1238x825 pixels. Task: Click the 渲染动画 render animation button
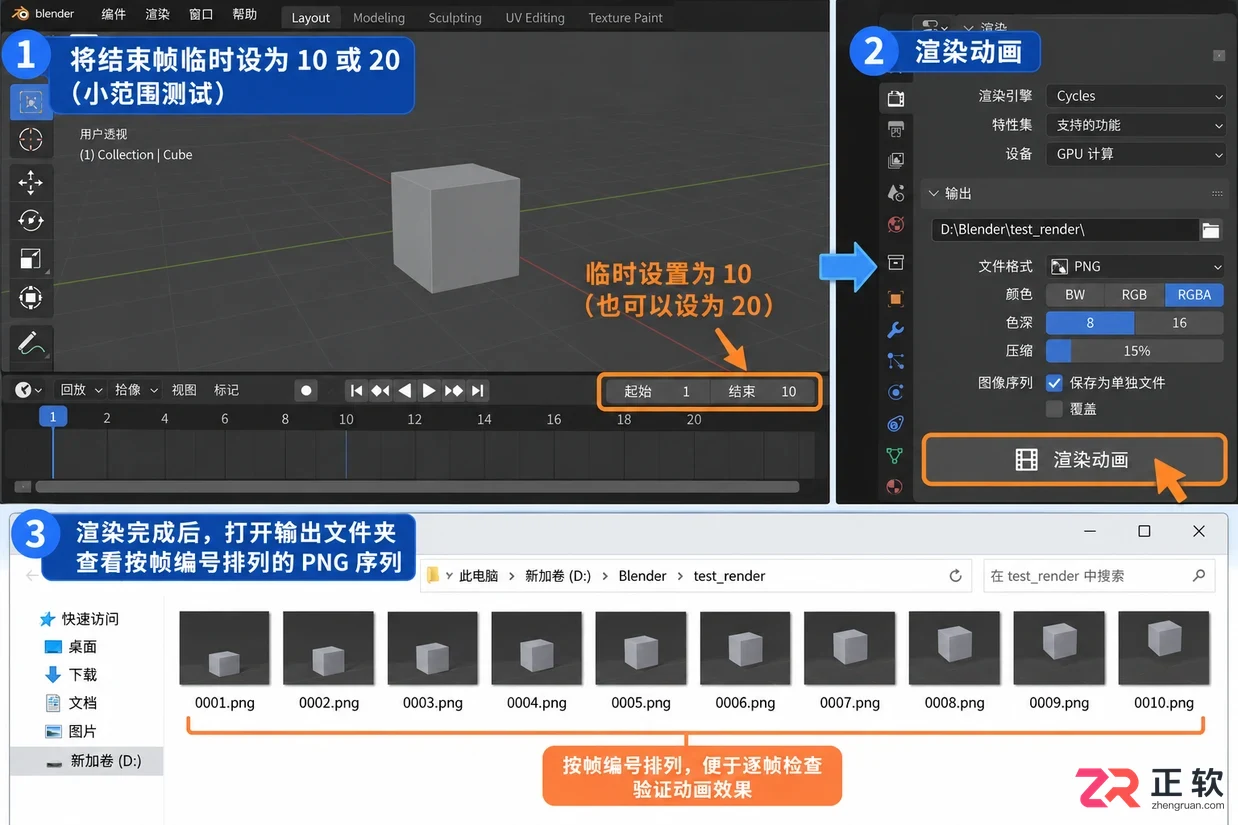click(x=1074, y=460)
